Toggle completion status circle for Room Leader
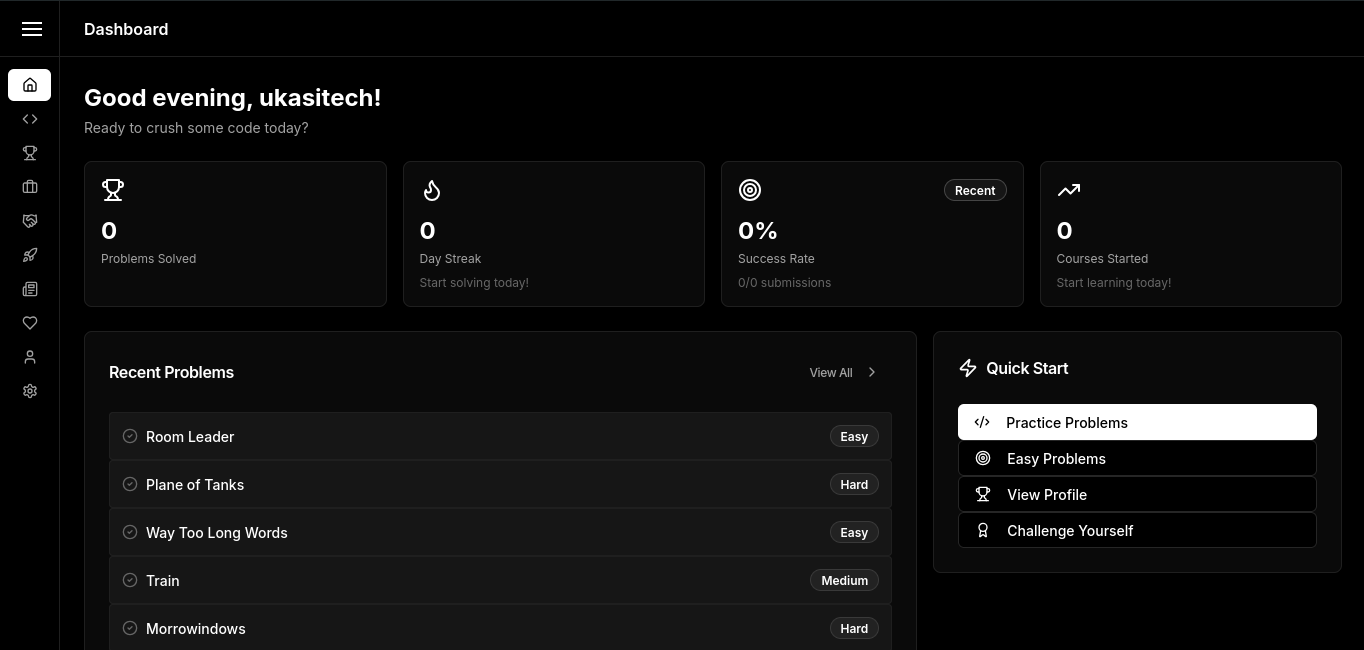Screen dimensions: 1364x650 [x=130, y=436]
